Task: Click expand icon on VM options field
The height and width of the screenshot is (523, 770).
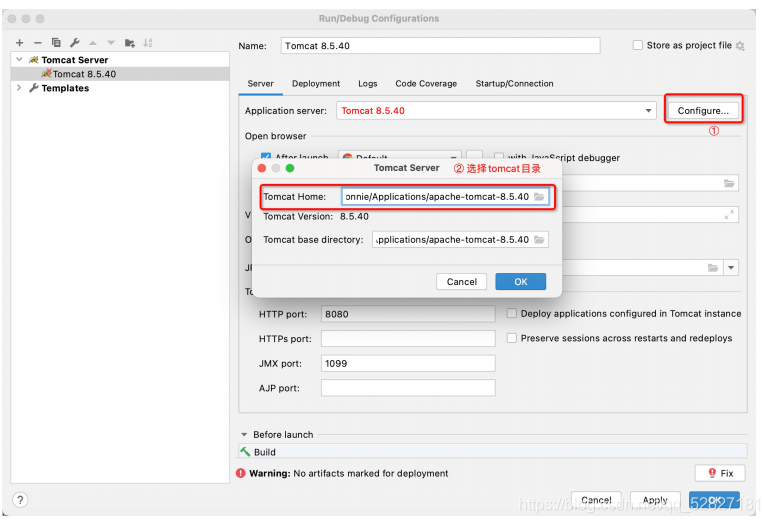Action: [x=729, y=215]
